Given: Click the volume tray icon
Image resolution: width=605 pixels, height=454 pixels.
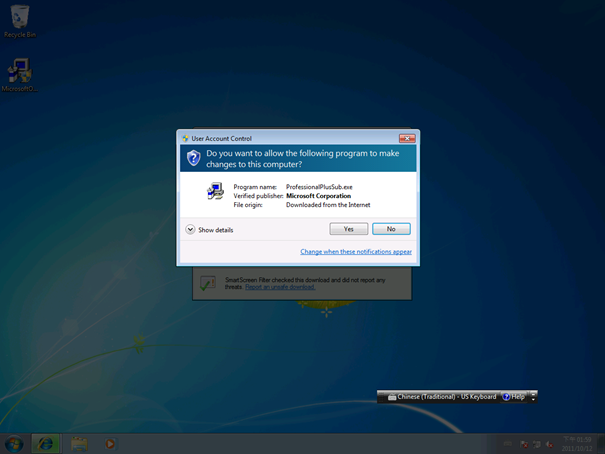Looking at the screenshot, I should [x=549, y=445].
